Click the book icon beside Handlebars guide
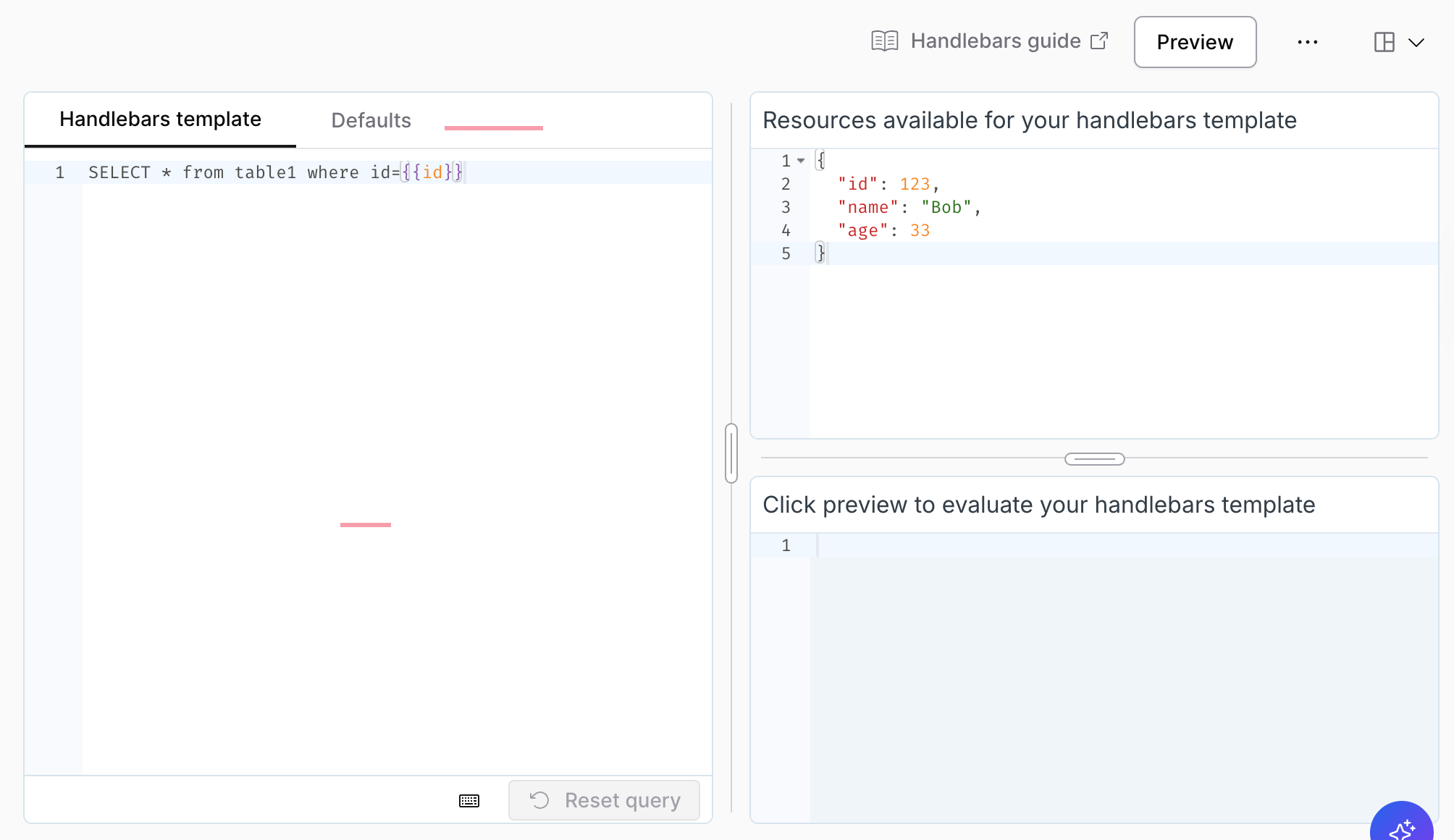This screenshot has width=1454, height=840. (x=884, y=41)
